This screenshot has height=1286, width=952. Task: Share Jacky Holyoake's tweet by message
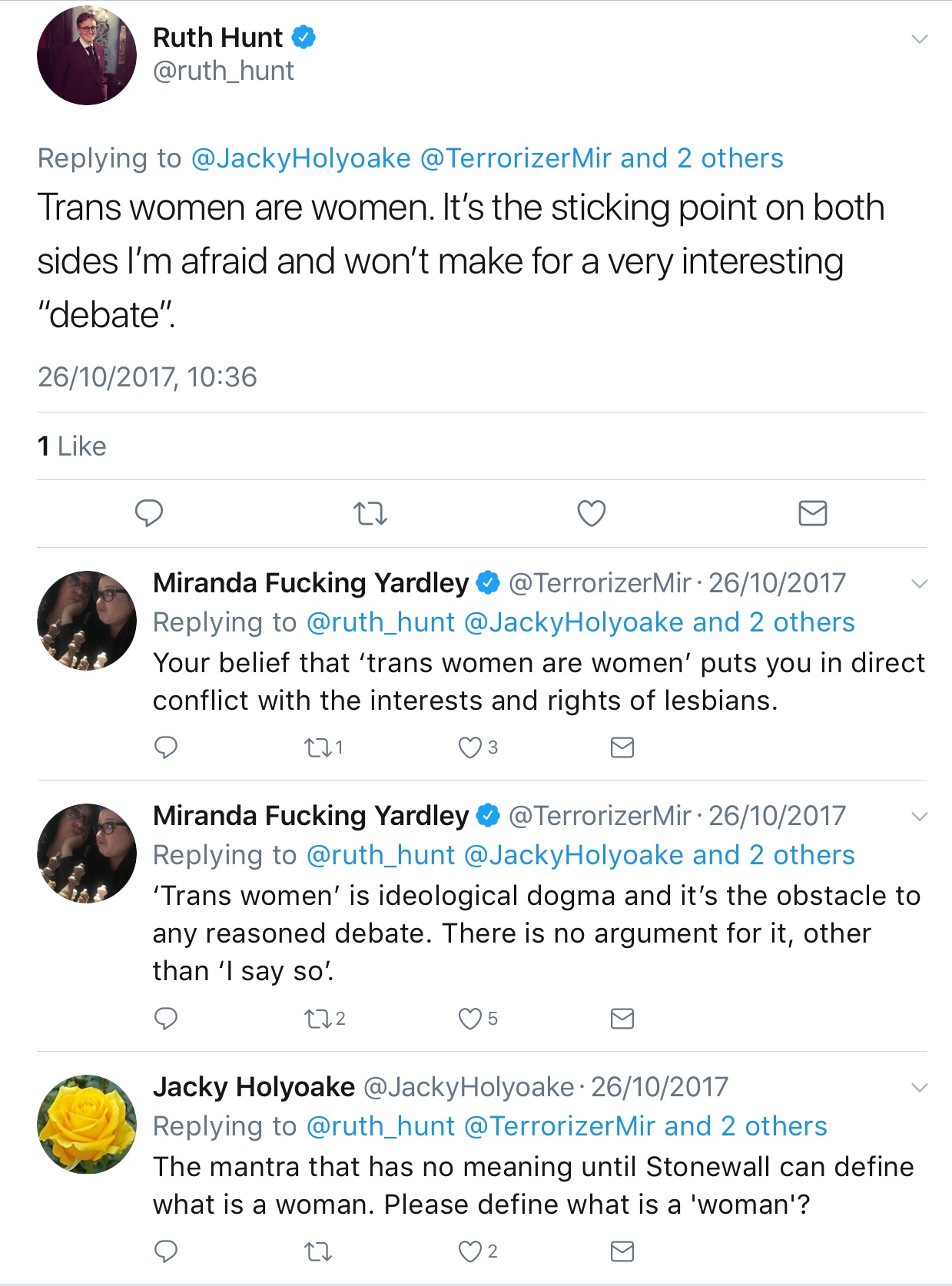(x=622, y=1251)
